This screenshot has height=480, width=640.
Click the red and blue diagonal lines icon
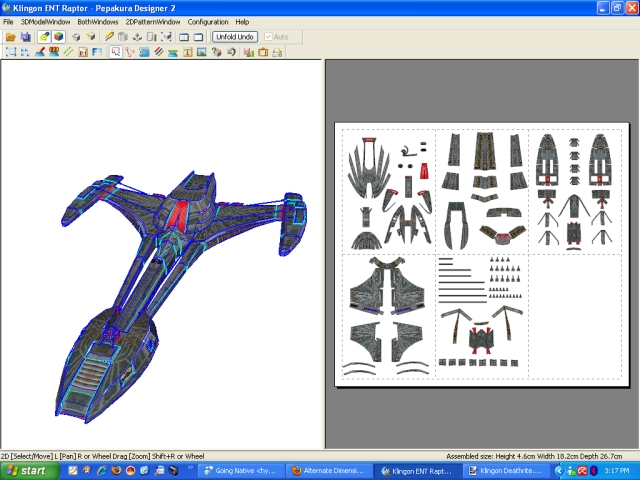point(159,52)
